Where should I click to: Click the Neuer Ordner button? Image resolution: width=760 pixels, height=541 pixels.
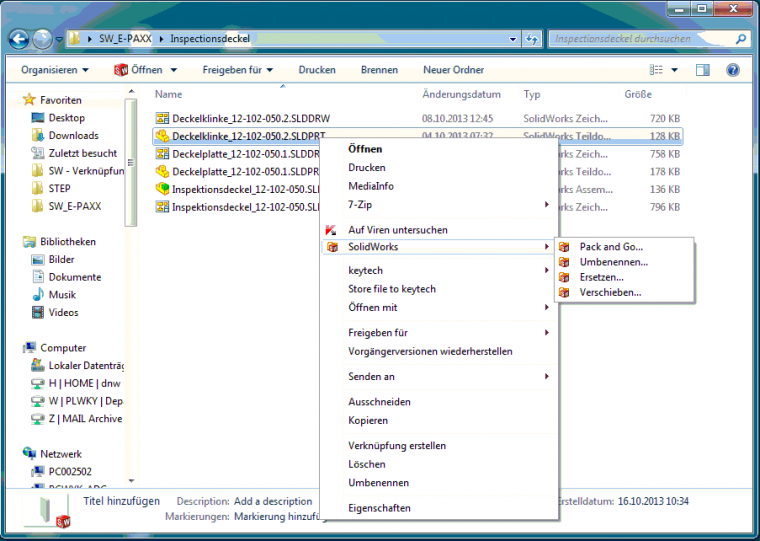454,70
